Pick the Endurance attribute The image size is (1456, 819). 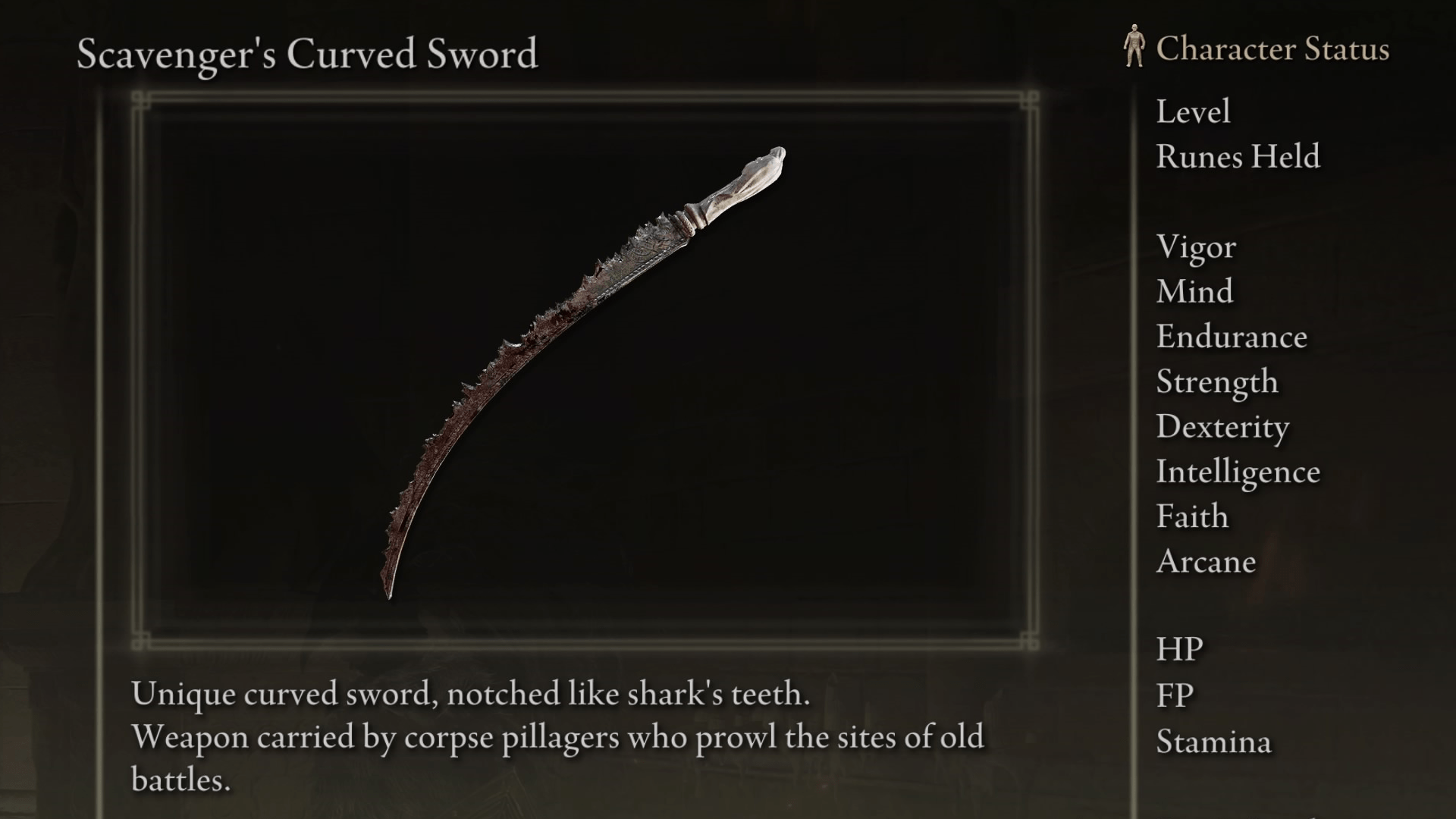1232,337
